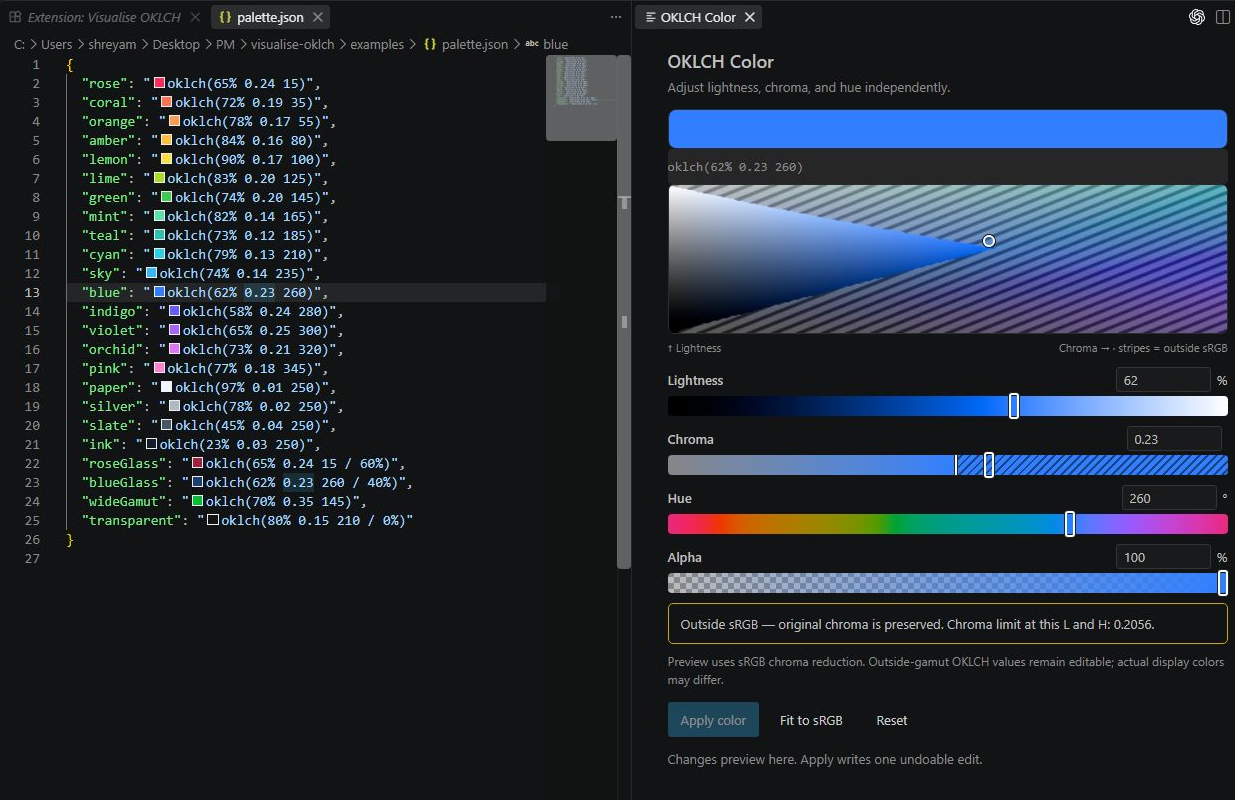Click the silver color swatch
This screenshot has width=1235, height=800.
[175, 406]
